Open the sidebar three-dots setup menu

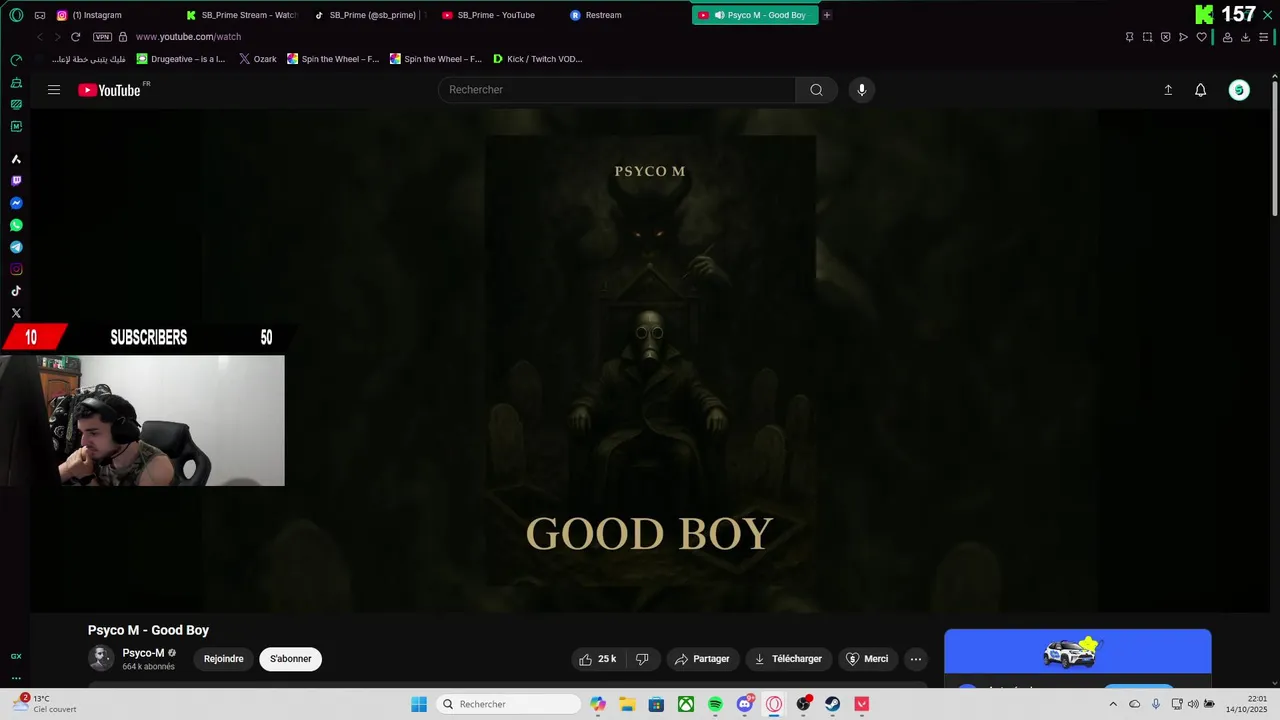click(x=16, y=678)
